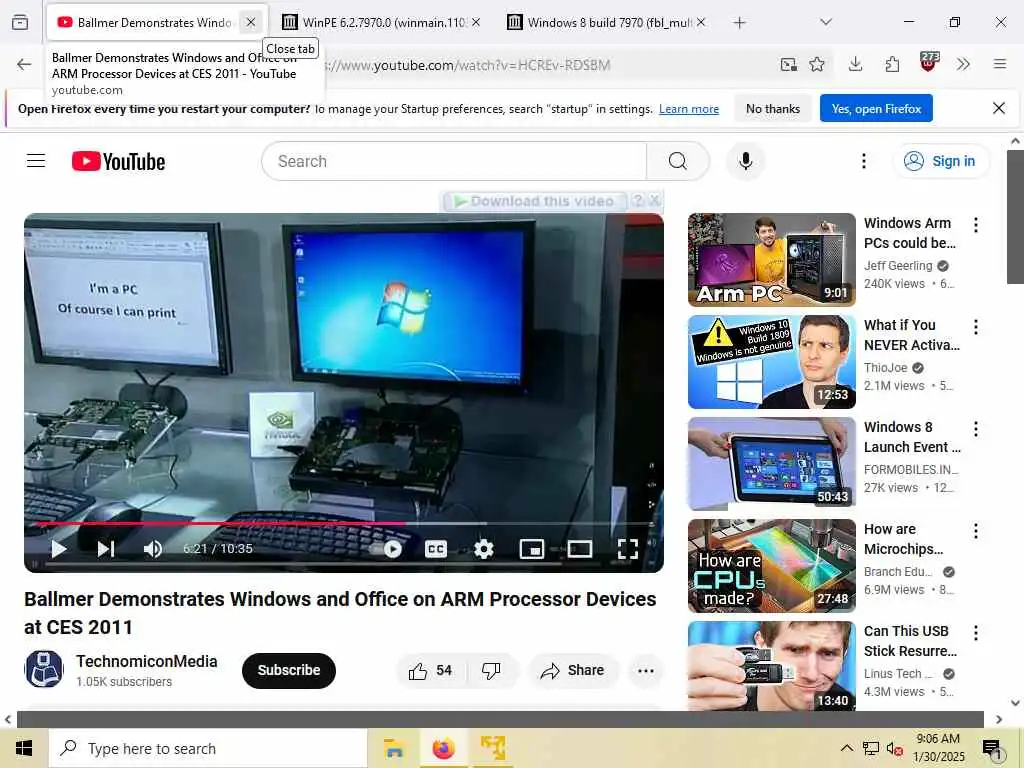
Task: Skip to next video
Action: click(106, 549)
